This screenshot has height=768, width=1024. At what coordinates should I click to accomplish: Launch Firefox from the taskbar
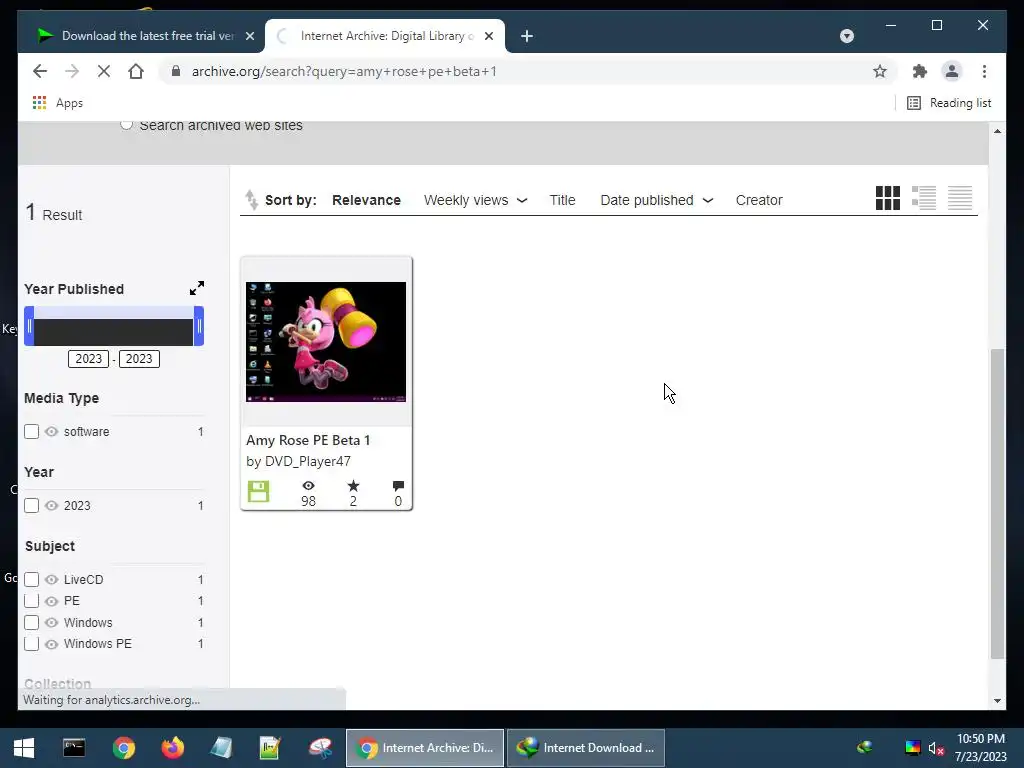(172, 748)
